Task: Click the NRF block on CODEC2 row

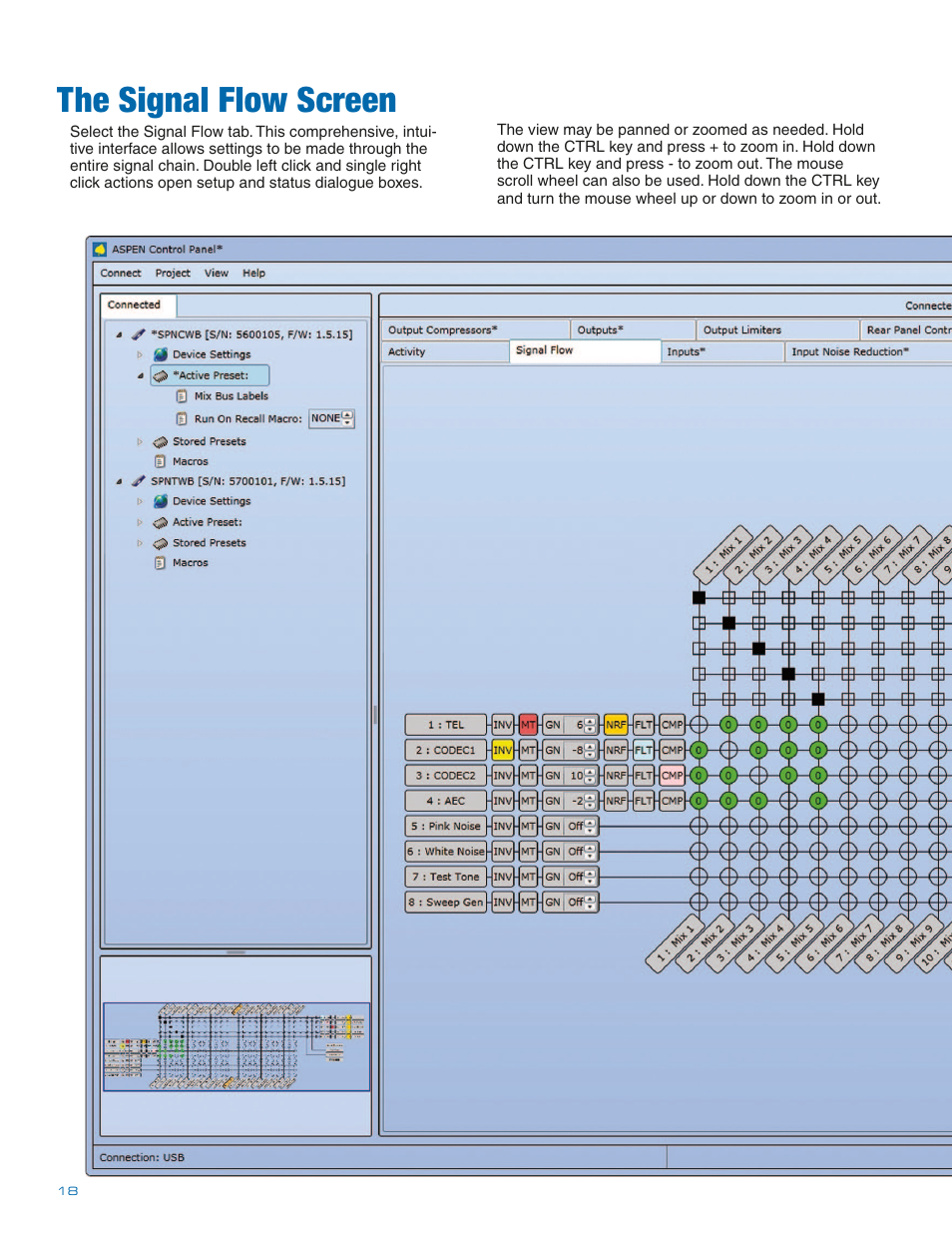Action: (x=616, y=775)
